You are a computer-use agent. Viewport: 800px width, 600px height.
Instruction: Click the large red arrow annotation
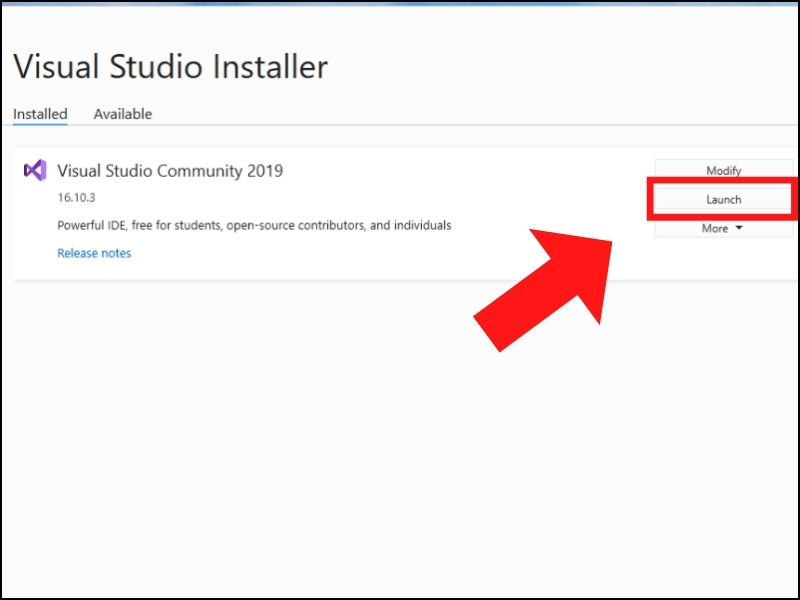(x=543, y=290)
